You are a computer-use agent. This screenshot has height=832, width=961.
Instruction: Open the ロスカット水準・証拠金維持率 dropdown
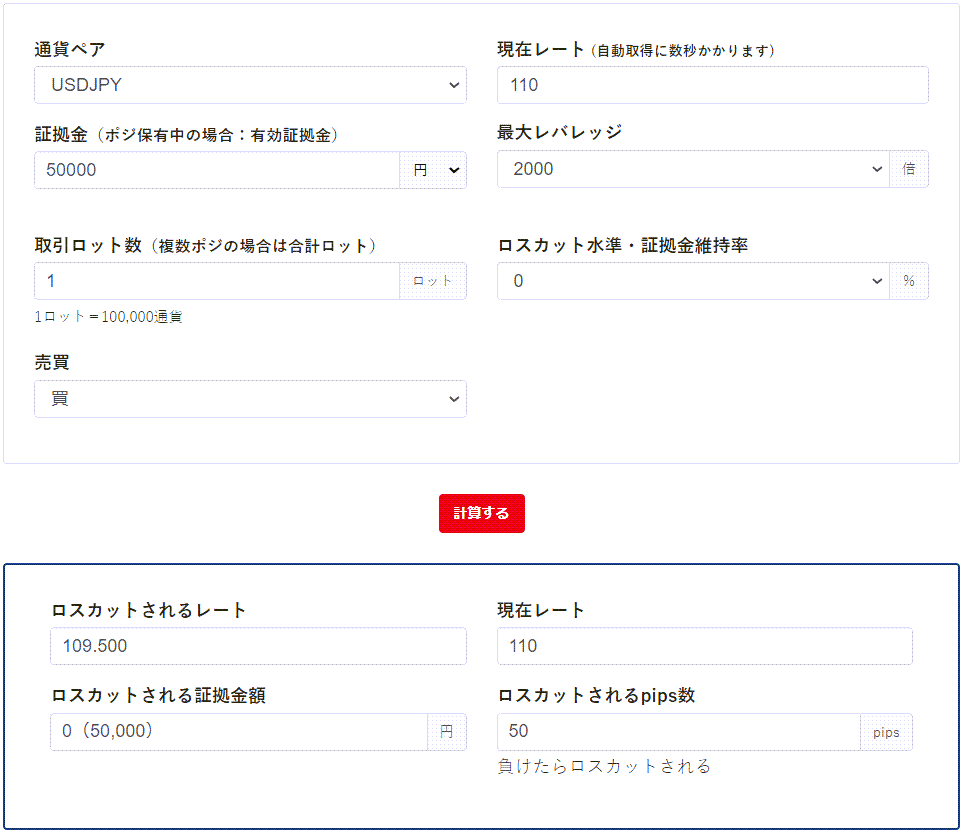click(x=692, y=281)
